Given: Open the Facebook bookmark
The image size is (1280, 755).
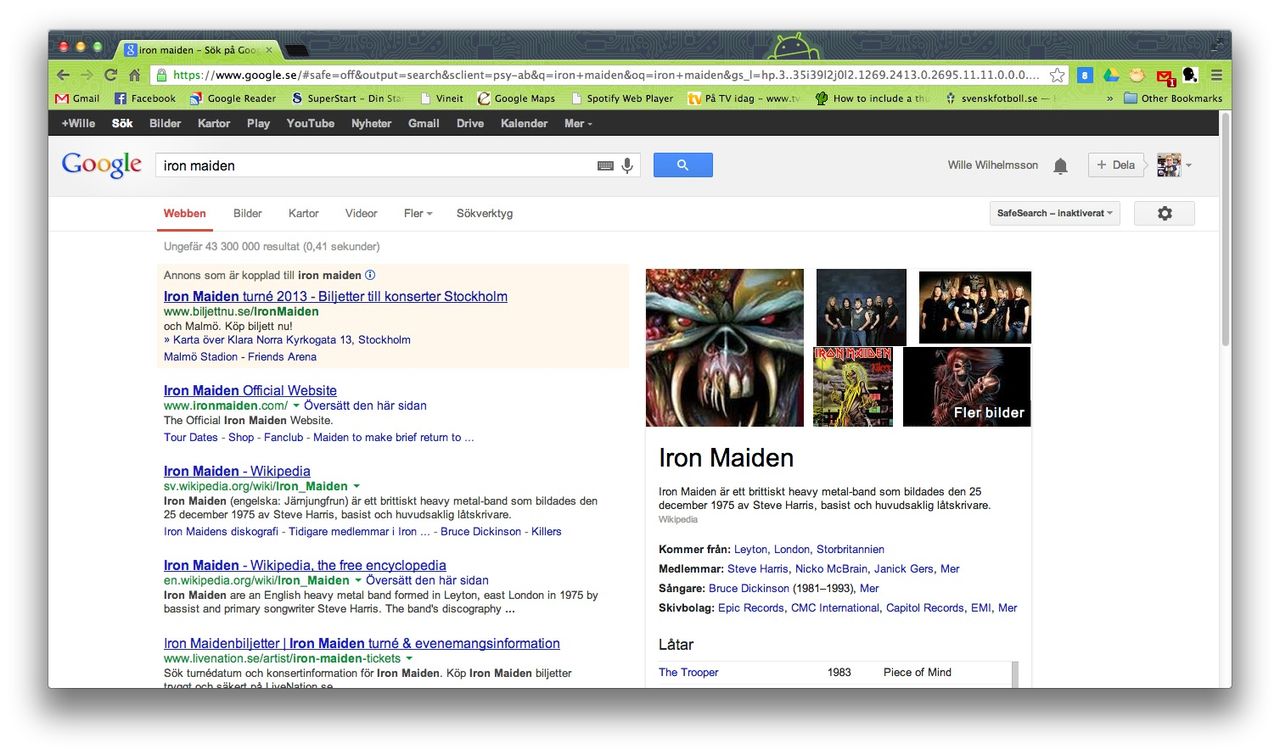Looking at the screenshot, I should point(145,98).
